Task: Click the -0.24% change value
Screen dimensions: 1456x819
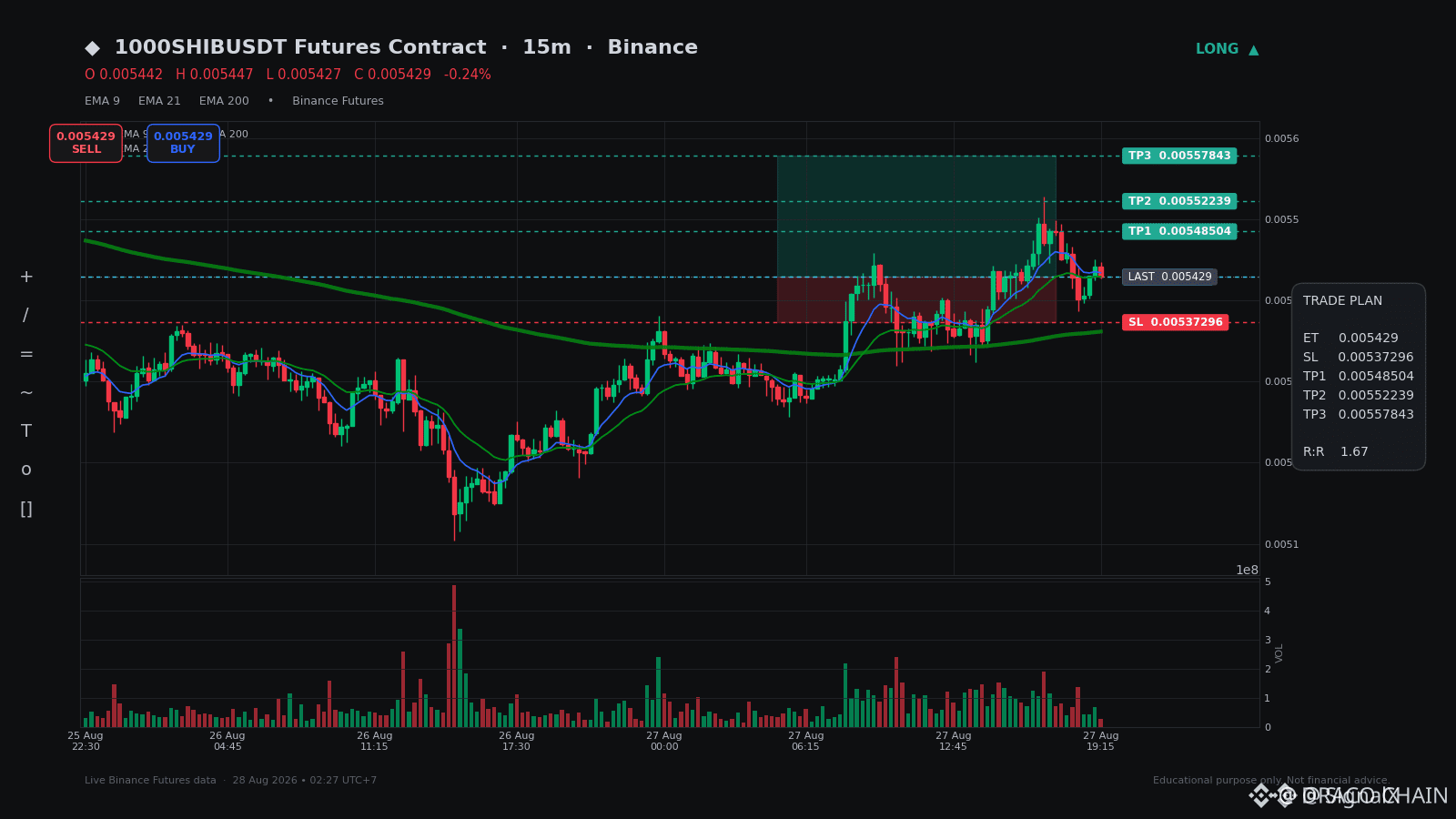Action: 468,75
